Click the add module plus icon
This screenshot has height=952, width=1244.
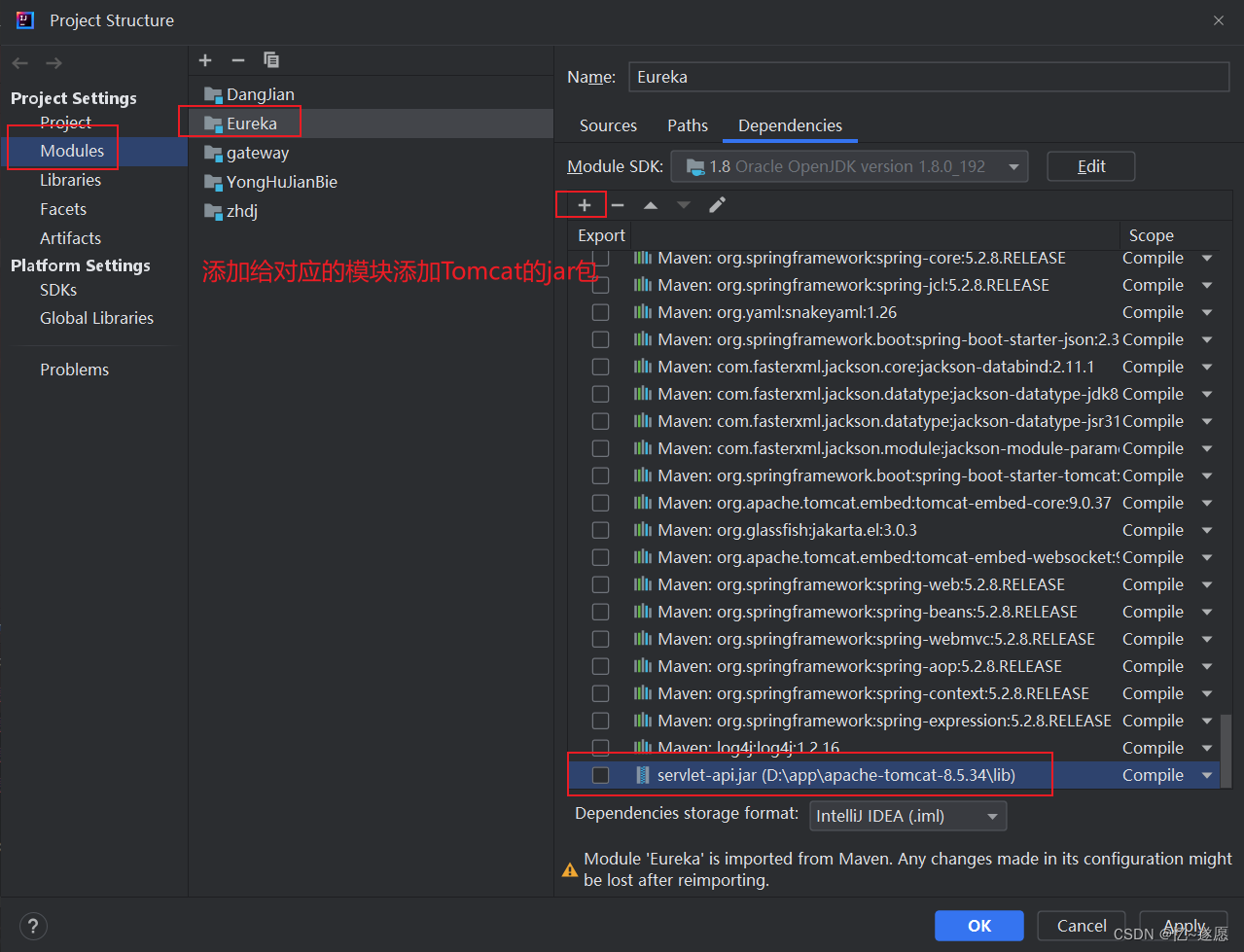click(x=205, y=60)
